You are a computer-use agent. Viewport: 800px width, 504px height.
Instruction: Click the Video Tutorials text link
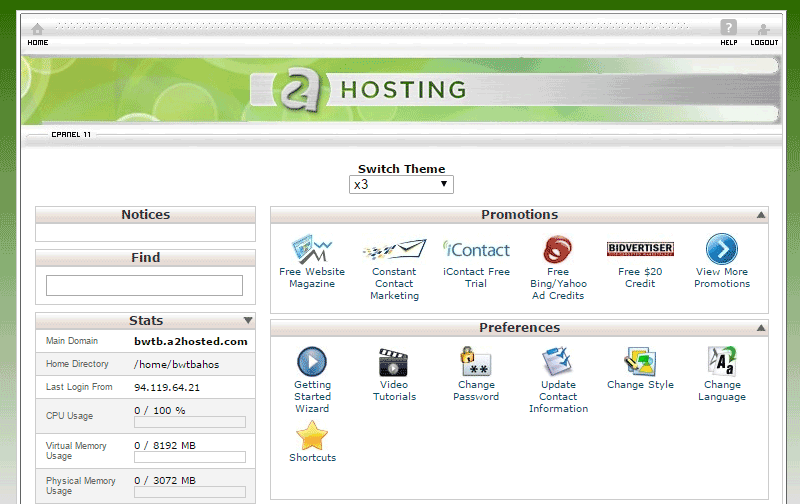[394, 391]
